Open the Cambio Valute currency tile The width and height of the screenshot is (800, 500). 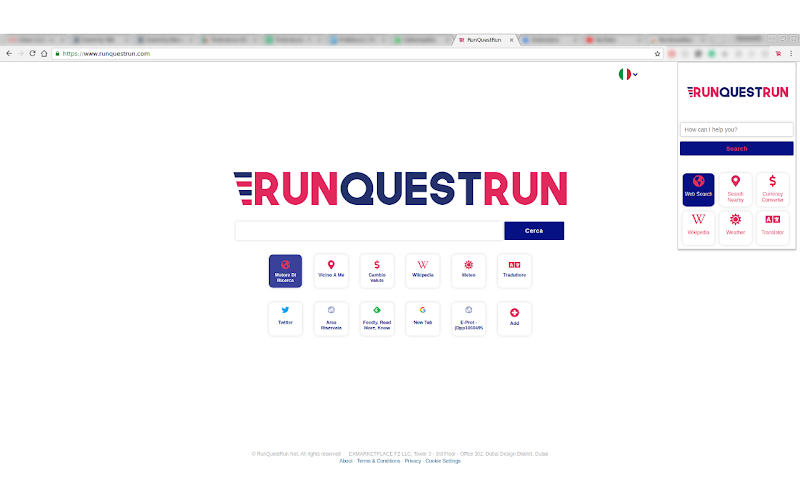click(377, 271)
